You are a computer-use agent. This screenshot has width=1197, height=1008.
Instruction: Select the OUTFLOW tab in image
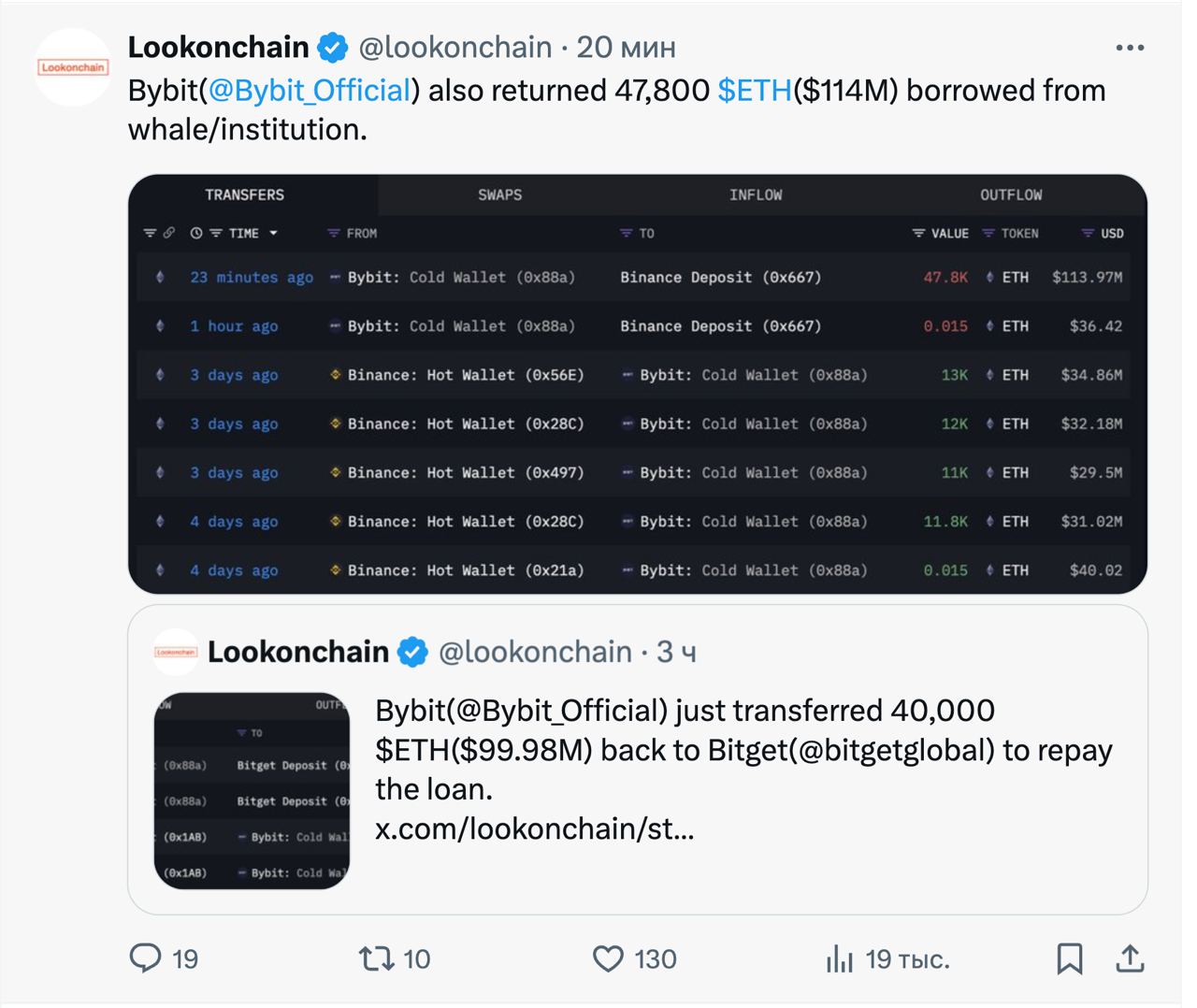[x=1011, y=194]
